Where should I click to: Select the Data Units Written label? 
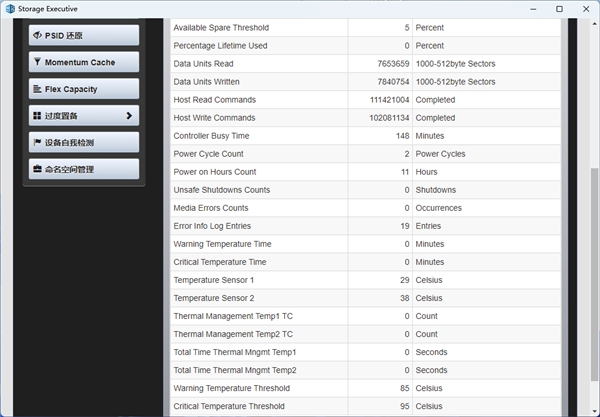pos(206,81)
